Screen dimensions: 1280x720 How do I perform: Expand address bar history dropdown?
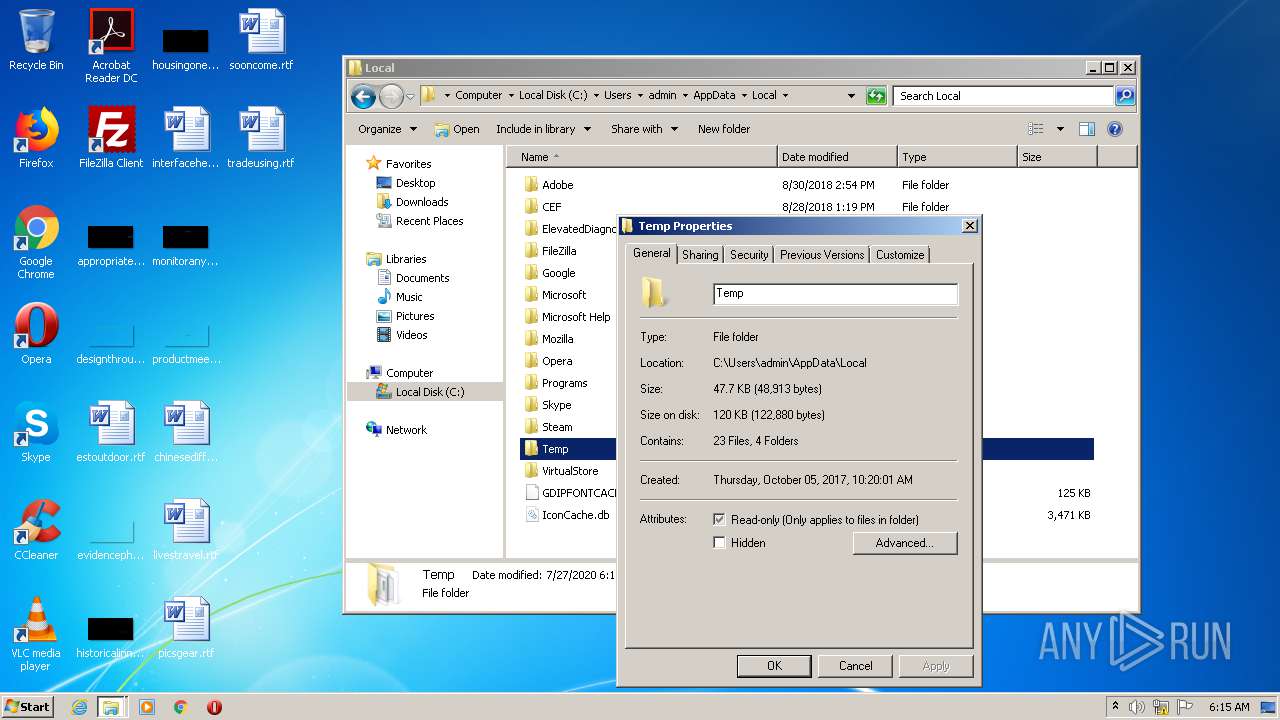coord(851,96)
